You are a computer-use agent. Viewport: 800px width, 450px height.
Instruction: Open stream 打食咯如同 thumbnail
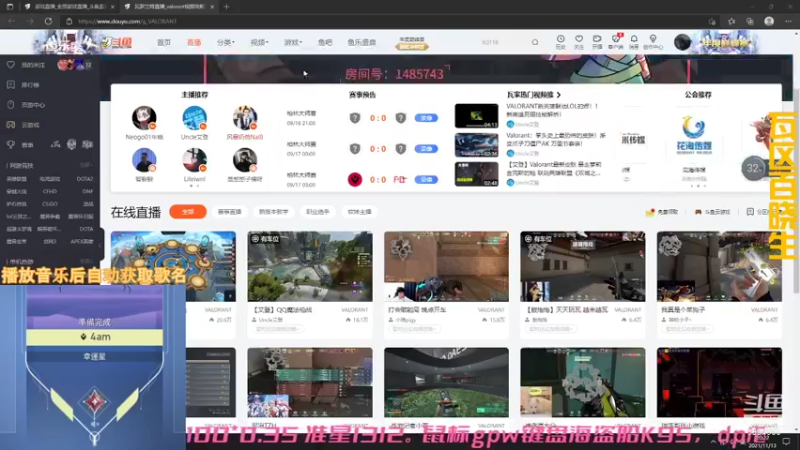click(x=446, y=266)
